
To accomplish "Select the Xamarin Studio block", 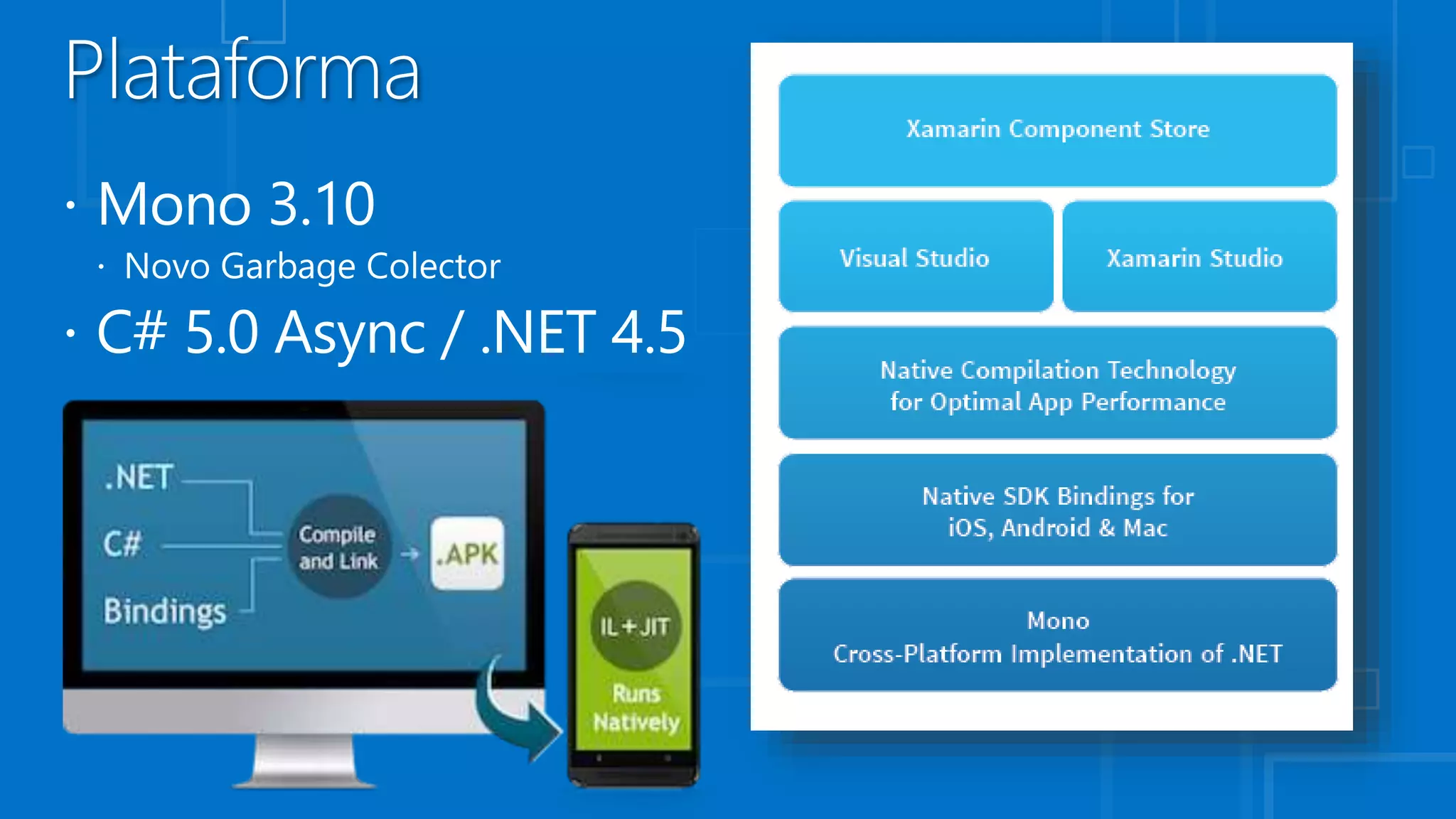I will pyautogui.click(x=1199, y=257).
